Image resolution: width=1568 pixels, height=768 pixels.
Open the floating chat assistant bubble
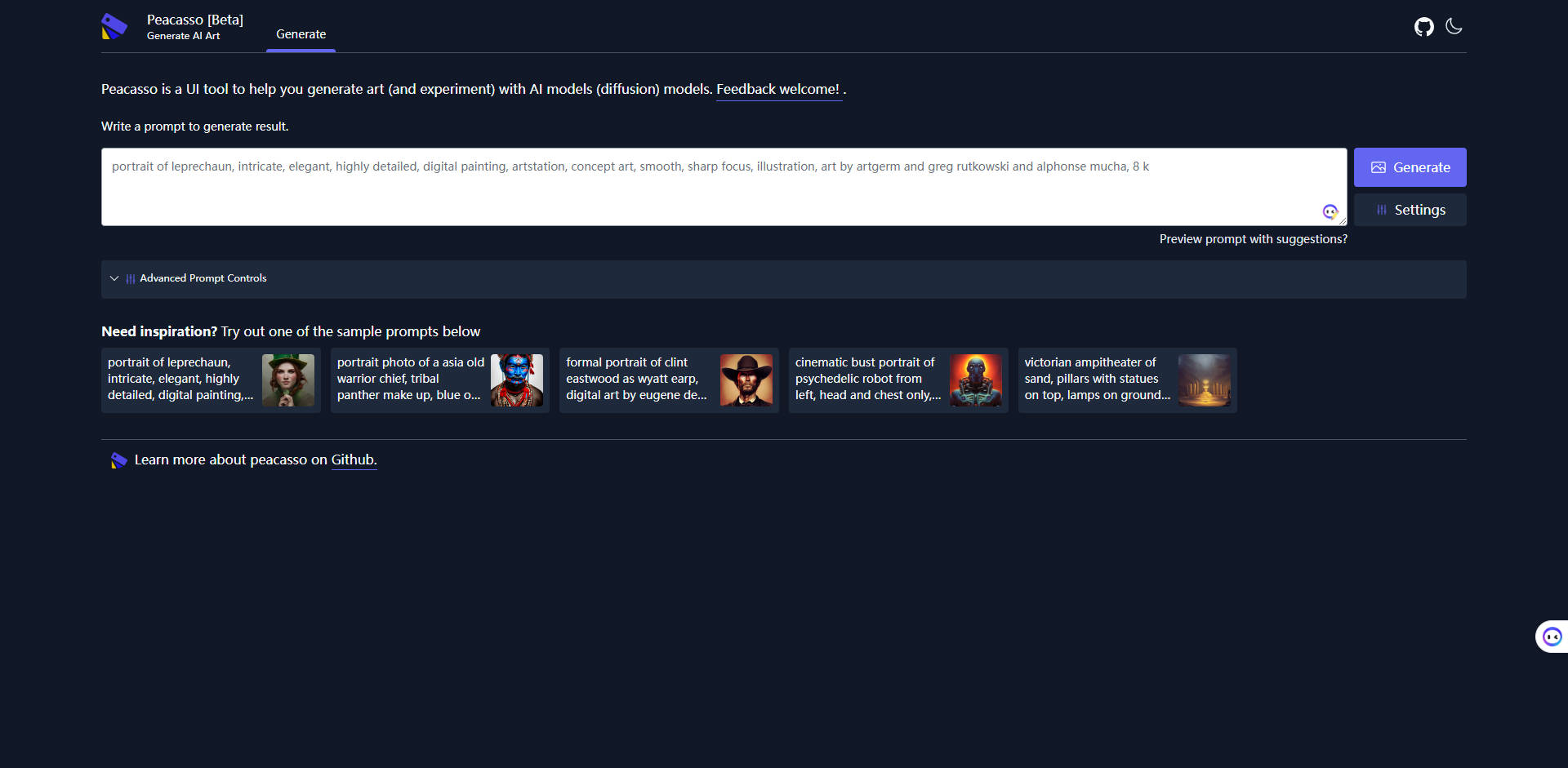[1552, 637]
